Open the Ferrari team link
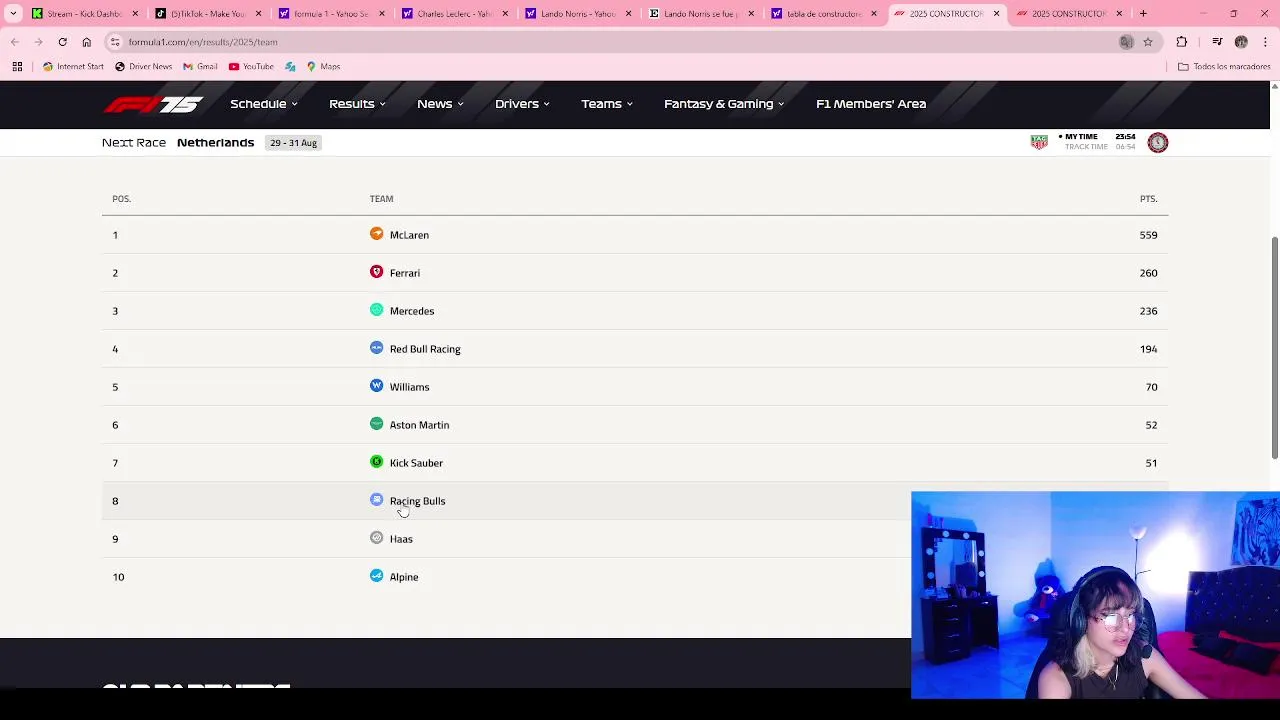 coord(405,273)
